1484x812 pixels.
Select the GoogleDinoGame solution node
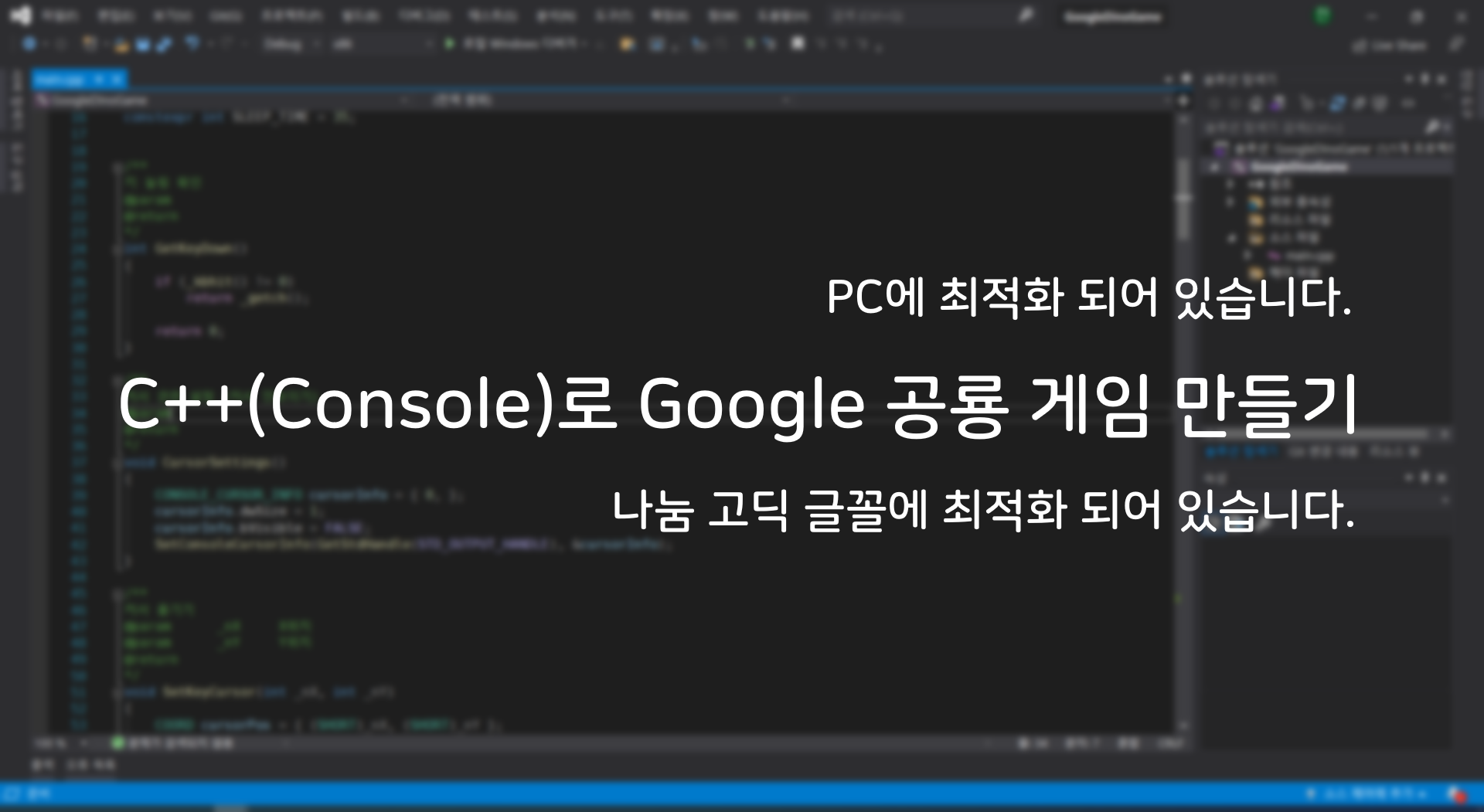coord(1333,148)
